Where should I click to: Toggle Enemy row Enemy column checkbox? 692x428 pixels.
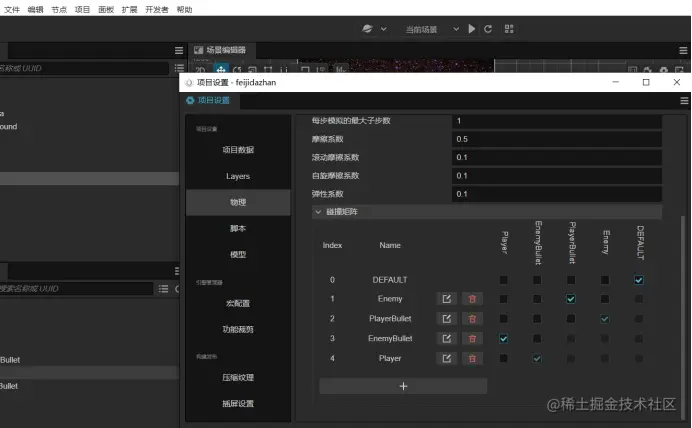[605, 299]
